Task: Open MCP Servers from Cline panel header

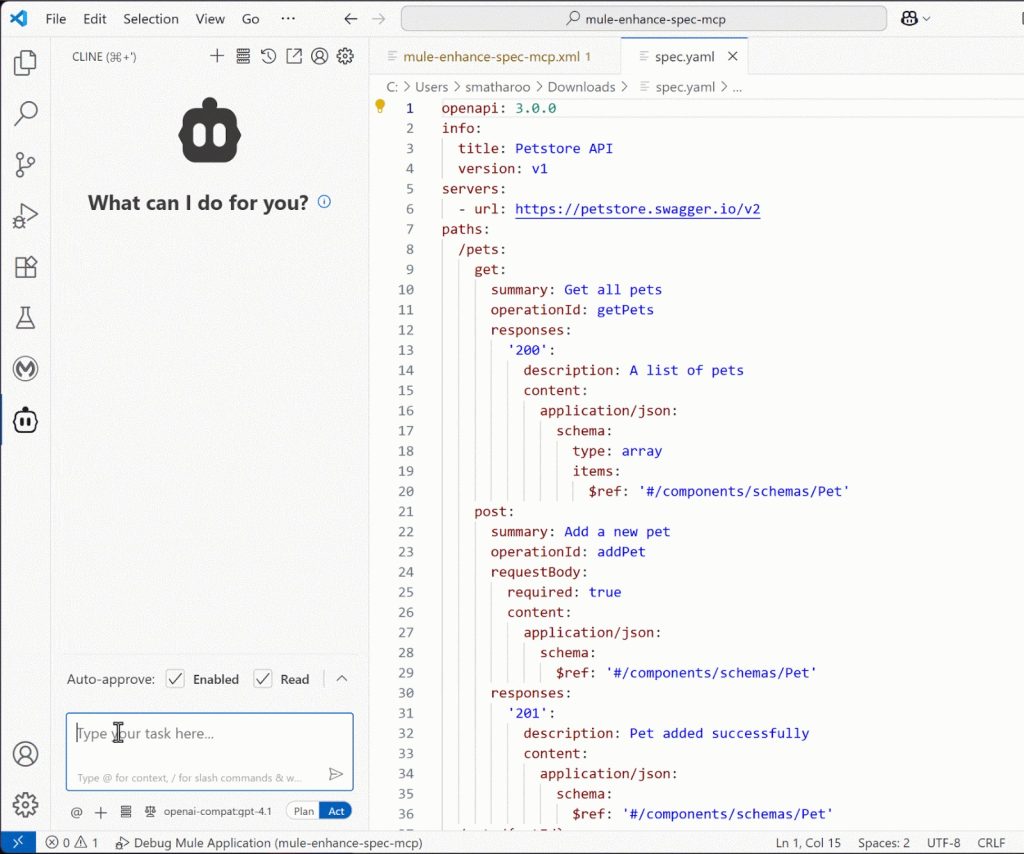Action: coord(243,57)
